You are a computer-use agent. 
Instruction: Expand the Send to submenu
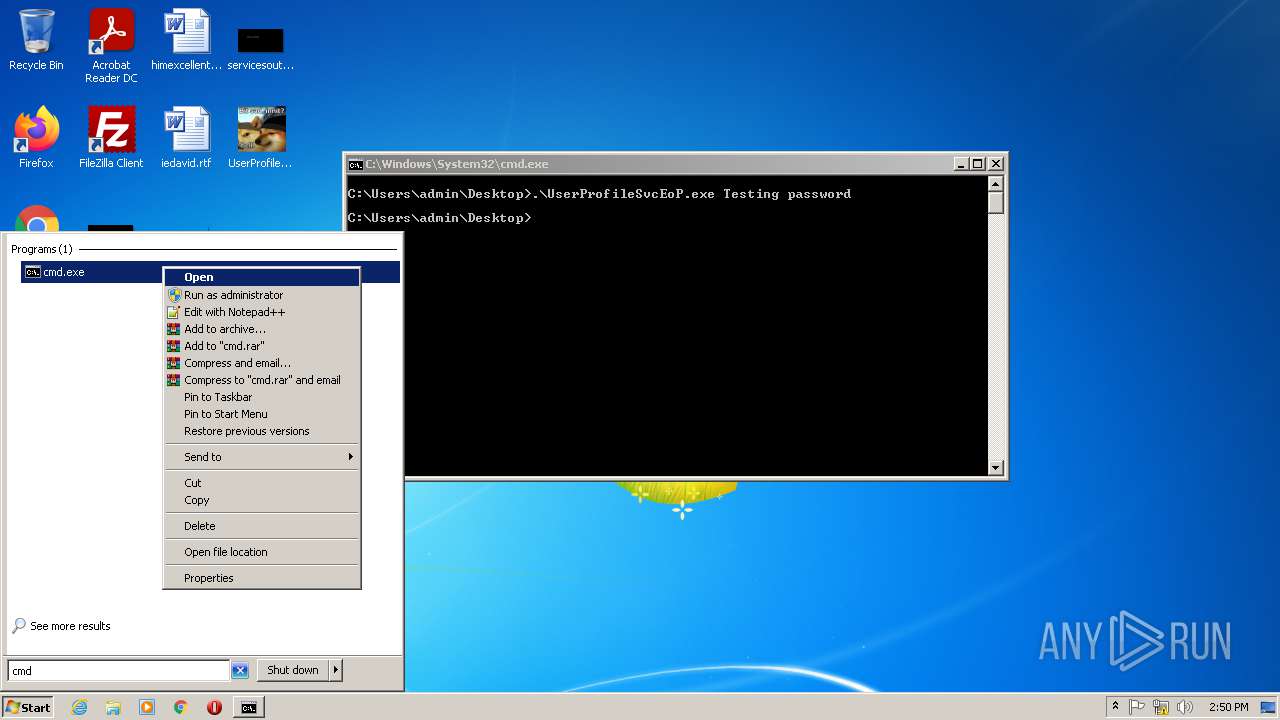pos(262,457)
